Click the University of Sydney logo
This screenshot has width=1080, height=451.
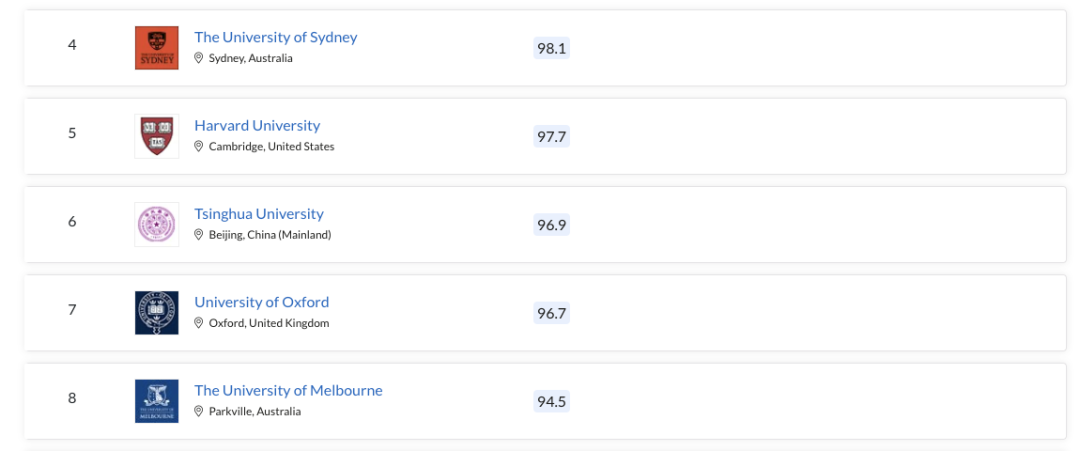(156, 48)
